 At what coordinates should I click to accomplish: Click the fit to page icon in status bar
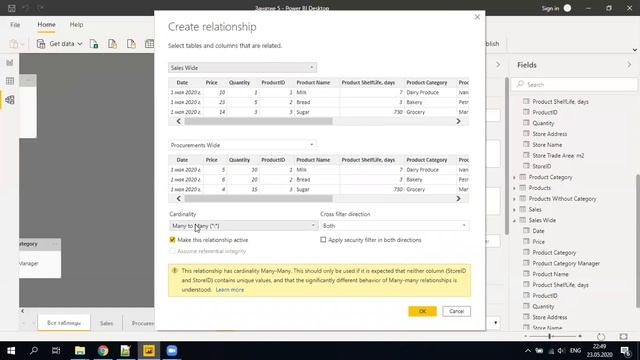click(623, 336)
